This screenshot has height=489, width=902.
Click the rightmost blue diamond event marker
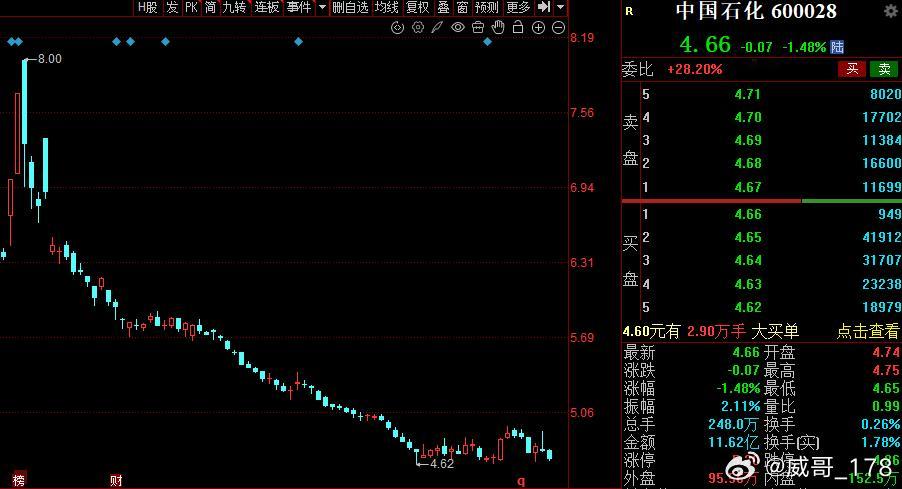coord(488,41)
